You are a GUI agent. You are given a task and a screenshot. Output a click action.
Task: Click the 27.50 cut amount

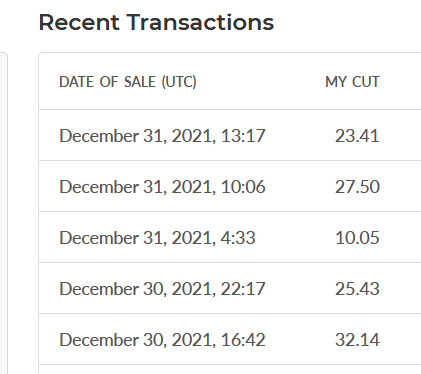coord(357,187)
